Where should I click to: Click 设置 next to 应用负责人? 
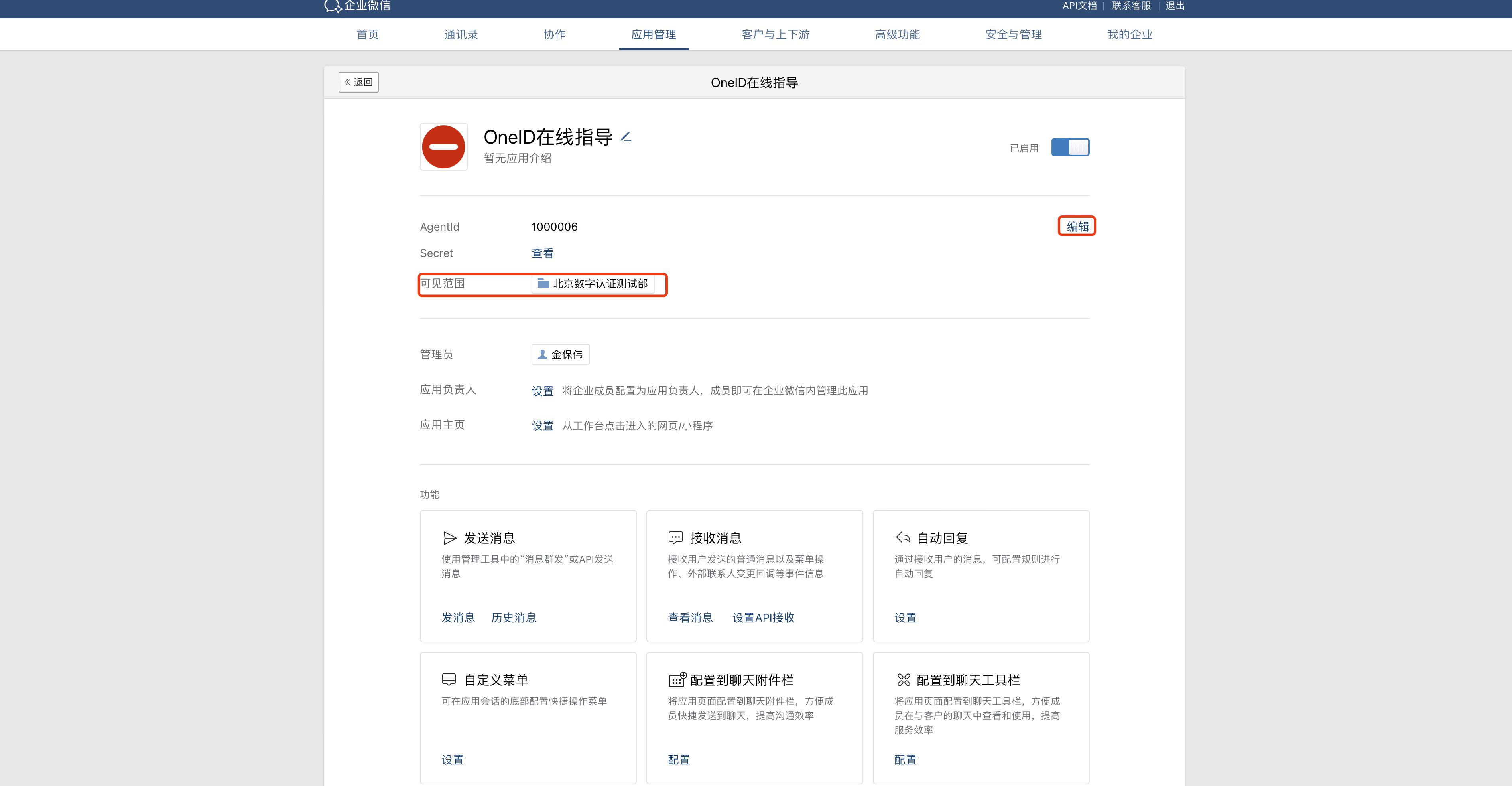click(x=542, y=391)
